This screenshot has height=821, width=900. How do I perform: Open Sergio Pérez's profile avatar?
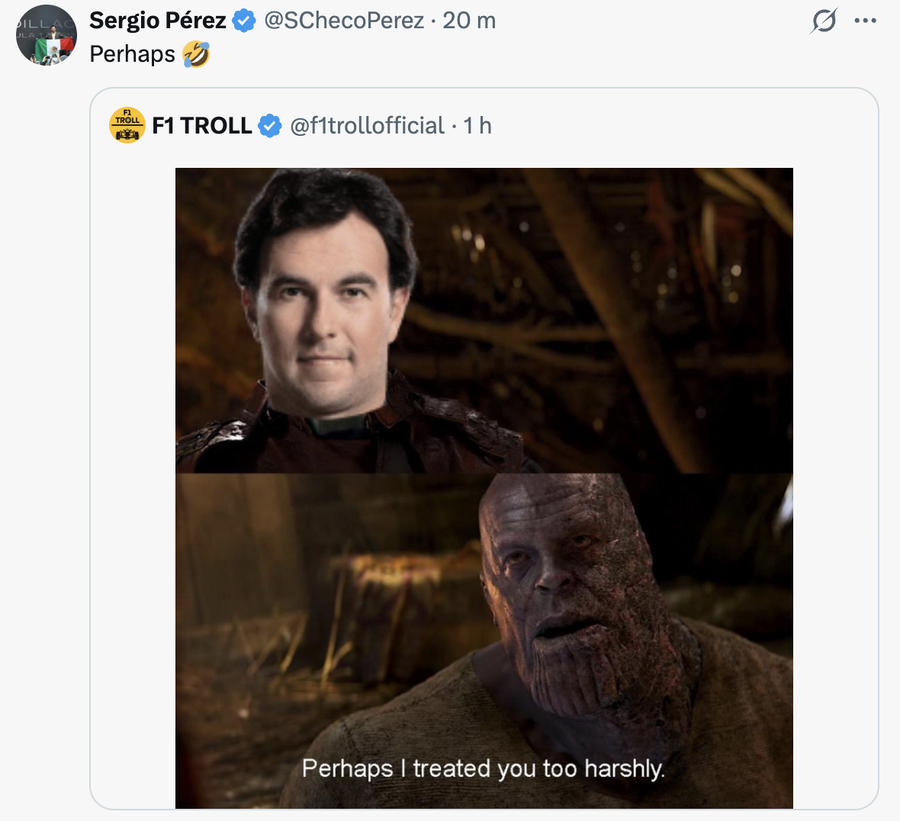[44, 36]
